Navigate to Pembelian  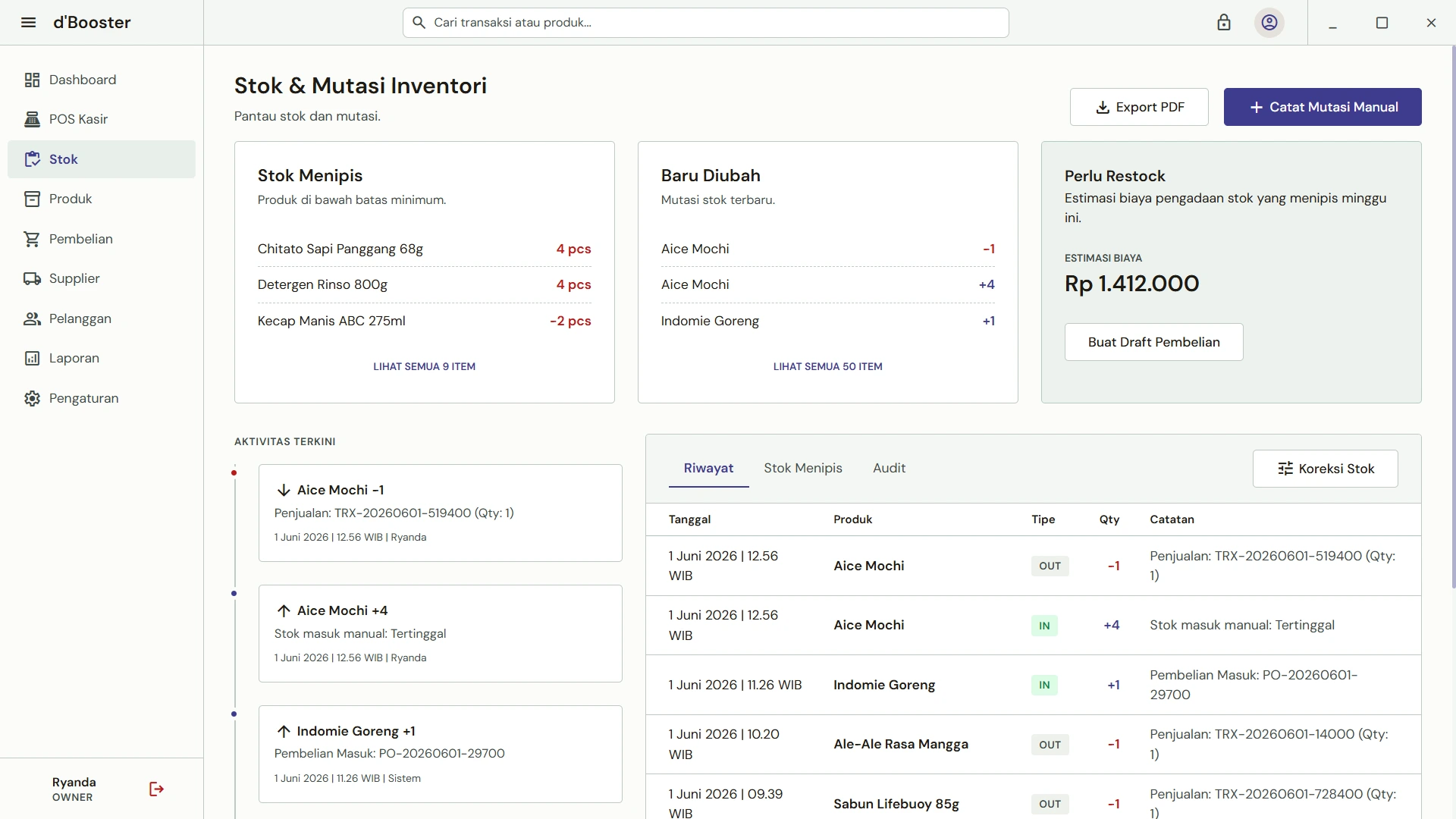coord(102,239)
